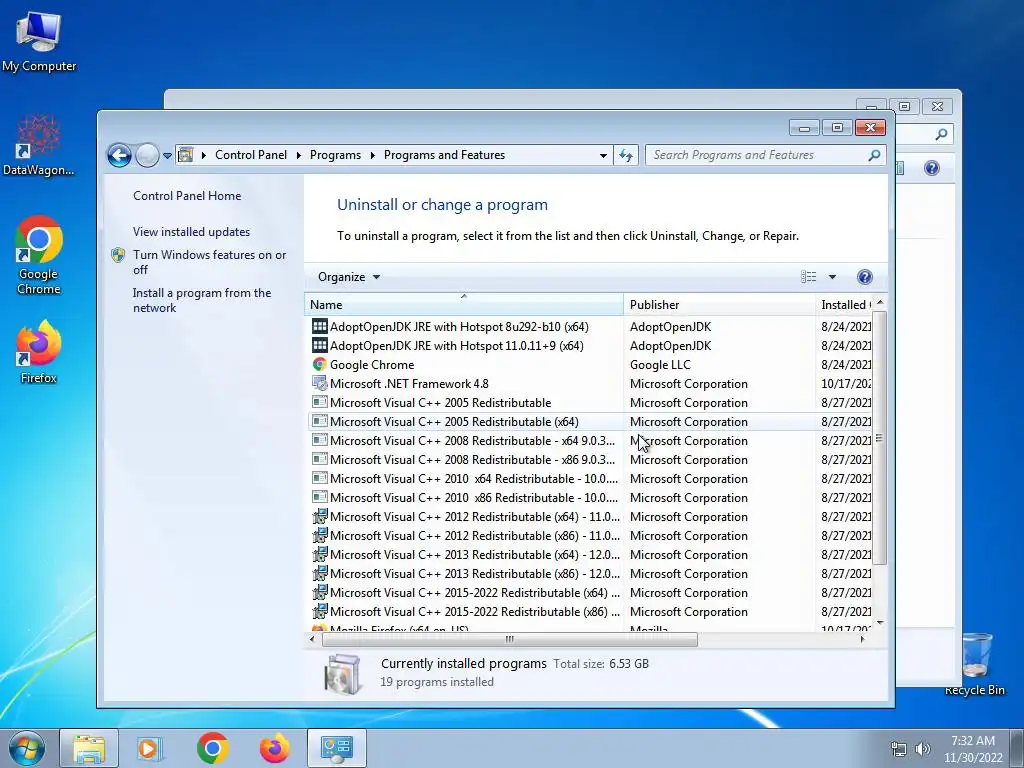Click the vertical scrollbar thumb in program list
The height and width of the screenshot is (768, 1024).
pyautogui.click(x=880, y=438)
